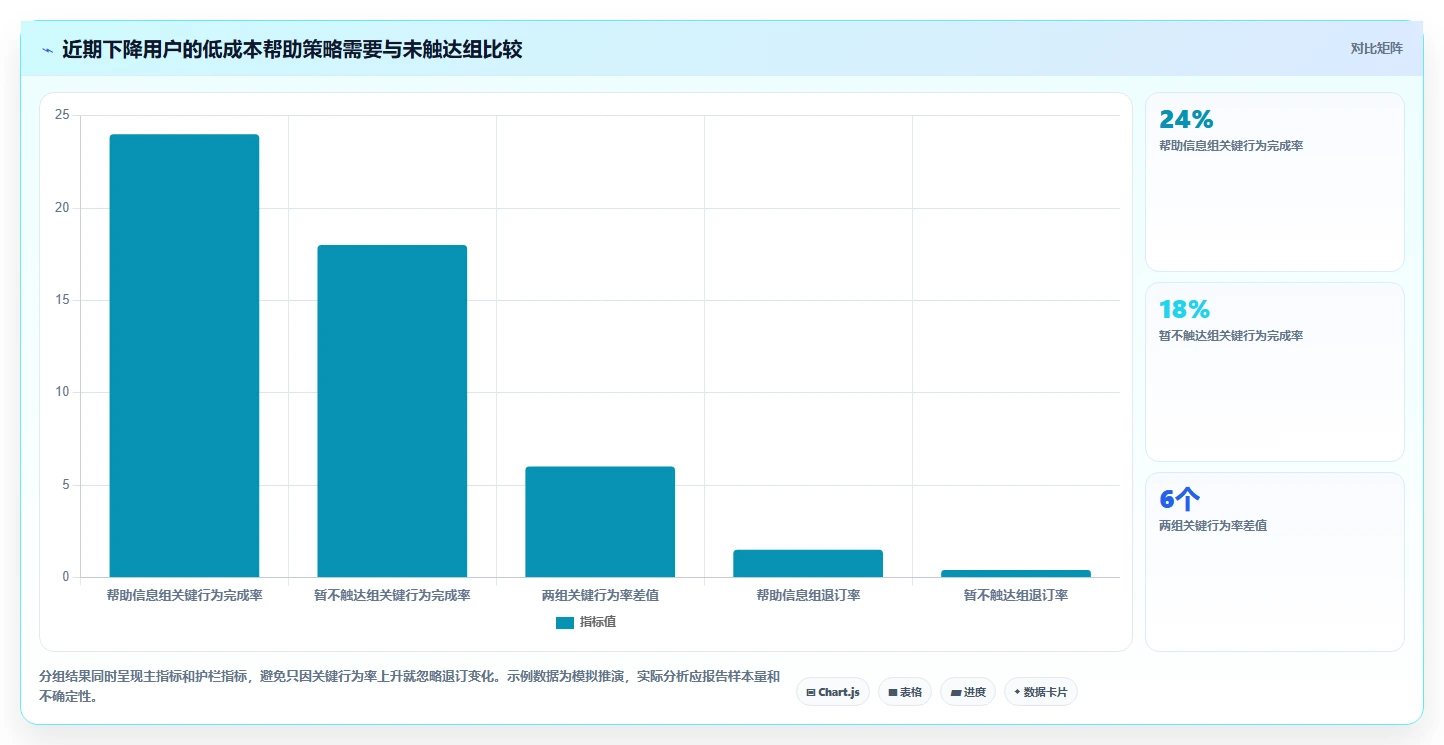
Task: Click the 两组关键行为率差值 bar
Action: click(x=600, y=522)
